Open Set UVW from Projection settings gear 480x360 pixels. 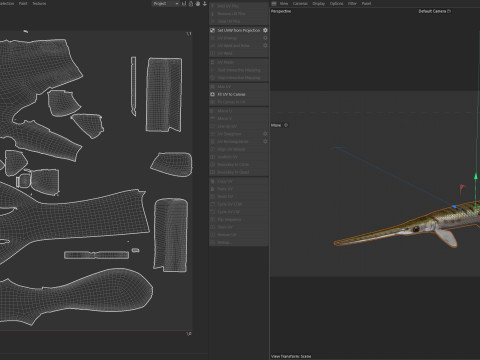click(x=265, y=30)
